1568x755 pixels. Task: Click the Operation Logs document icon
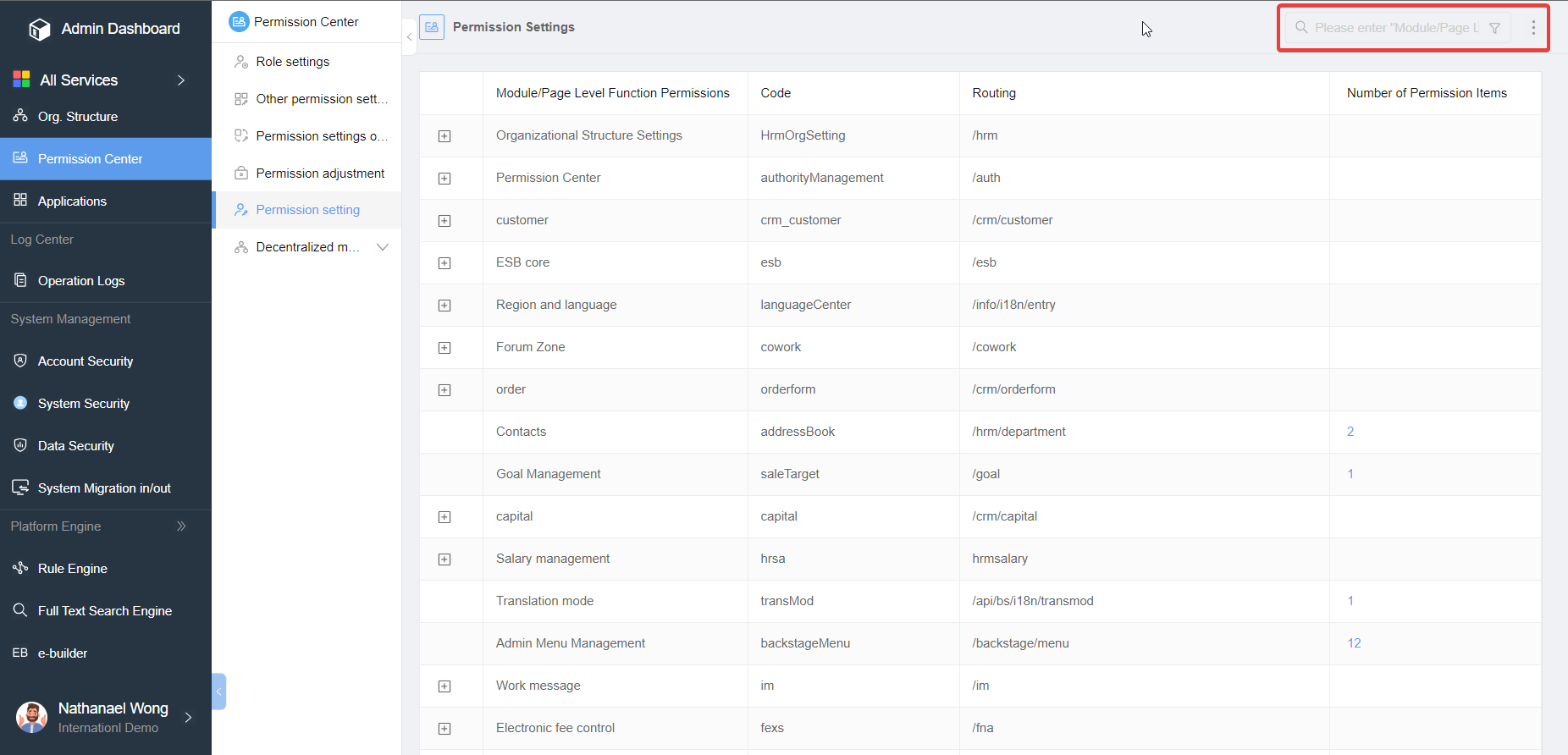click(x=20, y=280)
